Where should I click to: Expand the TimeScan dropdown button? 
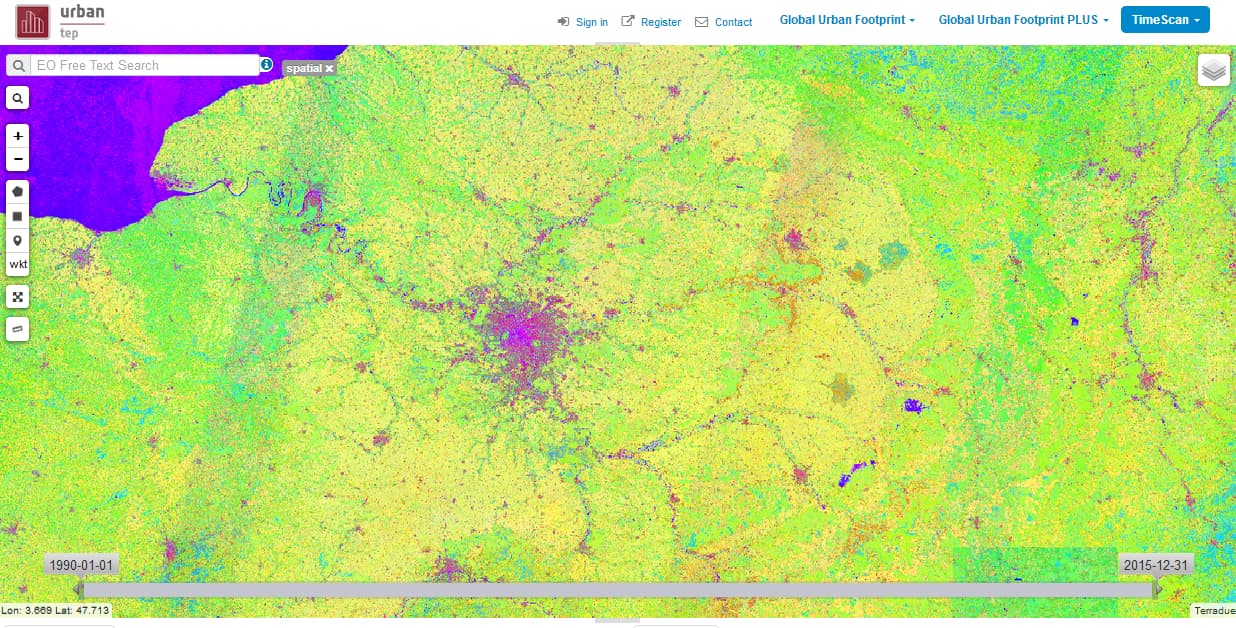(x=1165, y=20)
